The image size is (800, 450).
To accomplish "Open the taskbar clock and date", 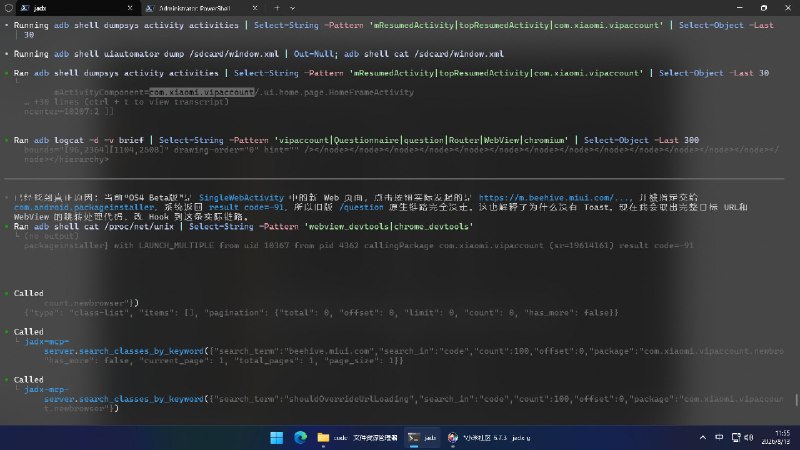I will pos(776,438).
